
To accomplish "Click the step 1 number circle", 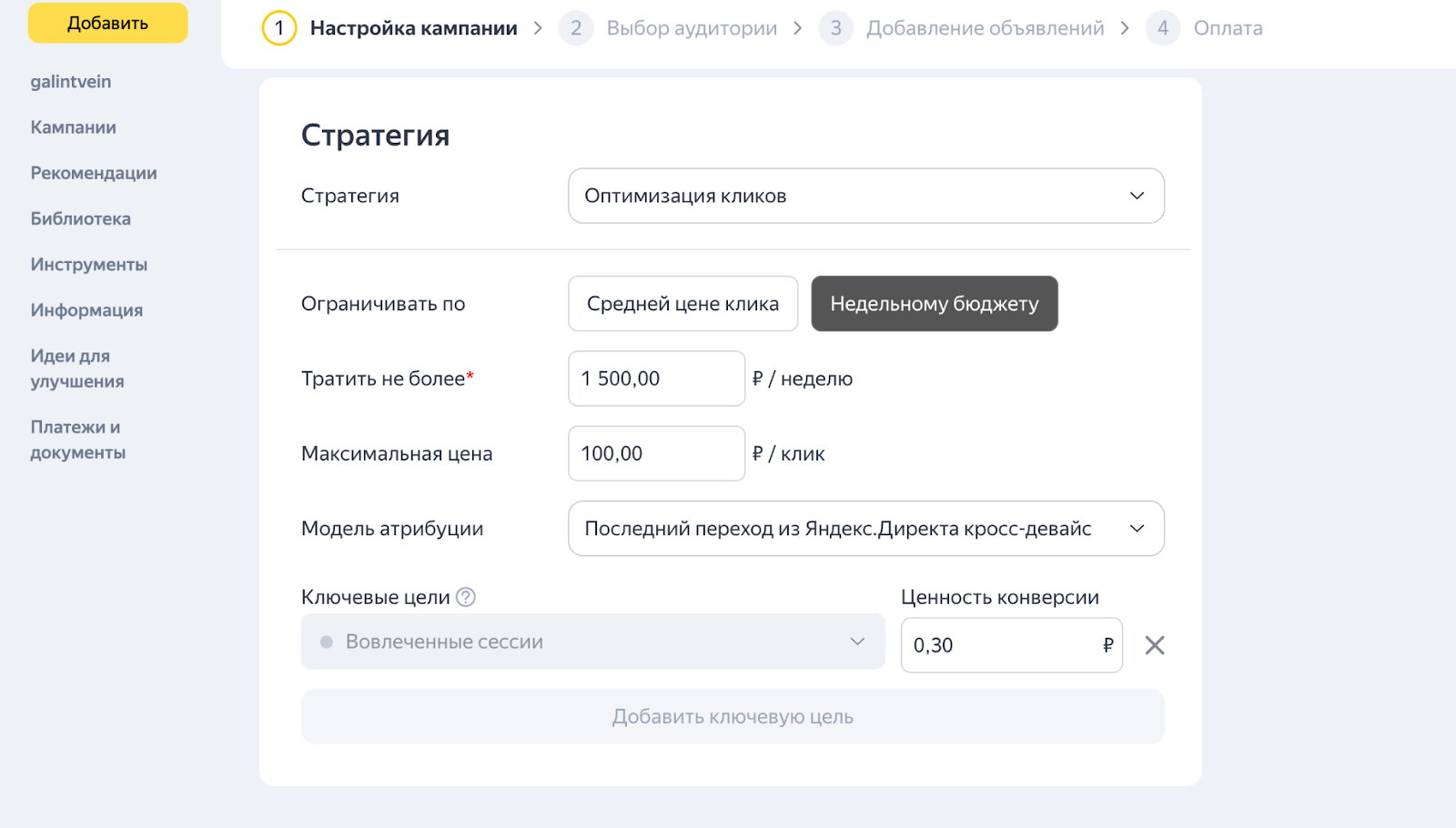I will click(x=279, y=28).
